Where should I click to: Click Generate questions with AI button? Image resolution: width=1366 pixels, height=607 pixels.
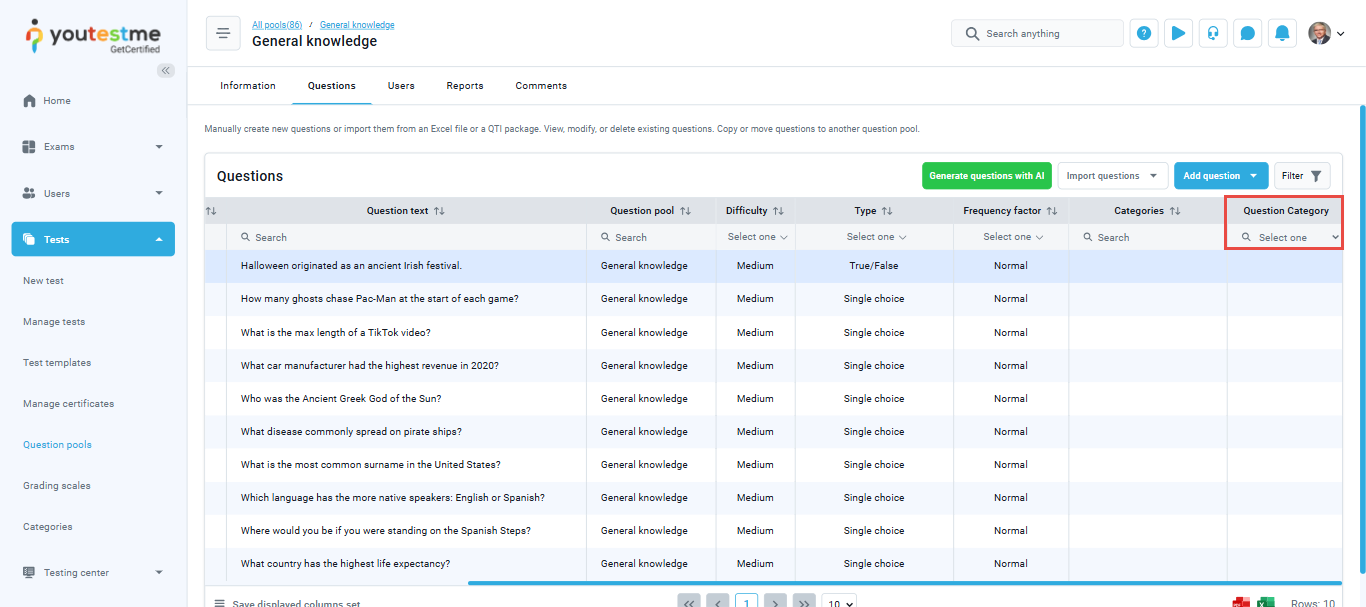coord(986,176)
